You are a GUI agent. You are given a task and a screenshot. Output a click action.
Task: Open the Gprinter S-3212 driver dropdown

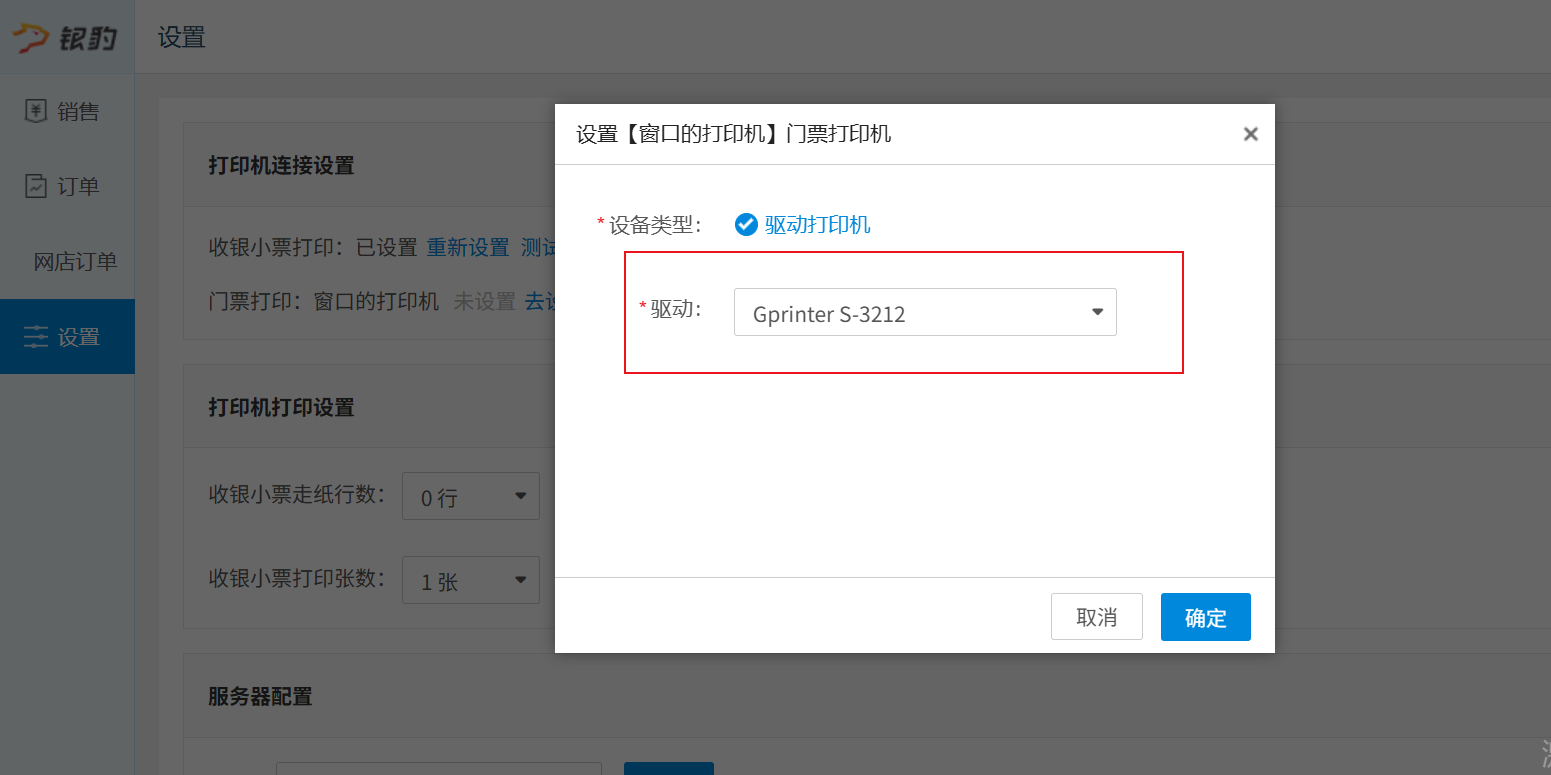tap(924, 313)
